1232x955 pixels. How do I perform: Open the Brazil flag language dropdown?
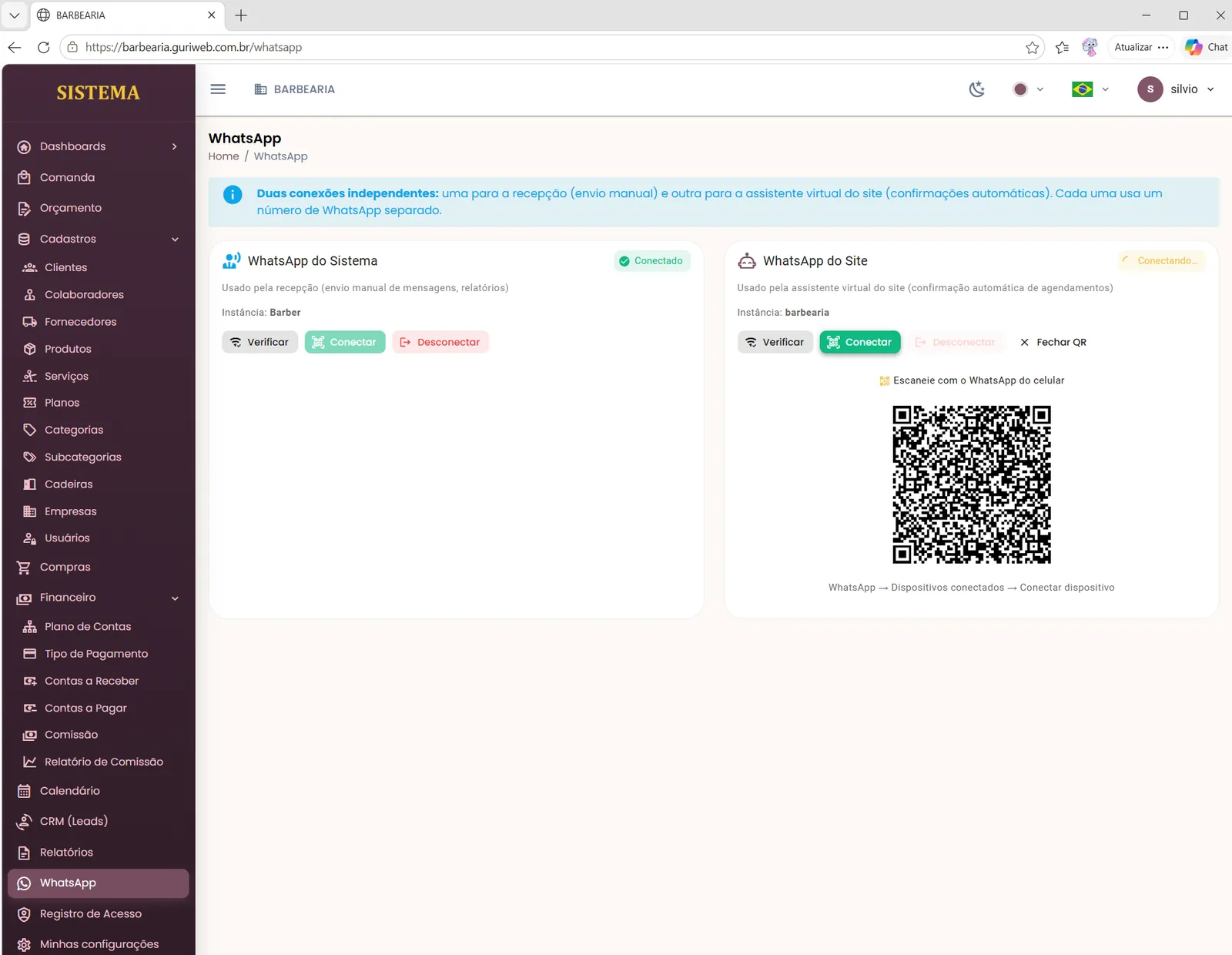coord(1090,89)
